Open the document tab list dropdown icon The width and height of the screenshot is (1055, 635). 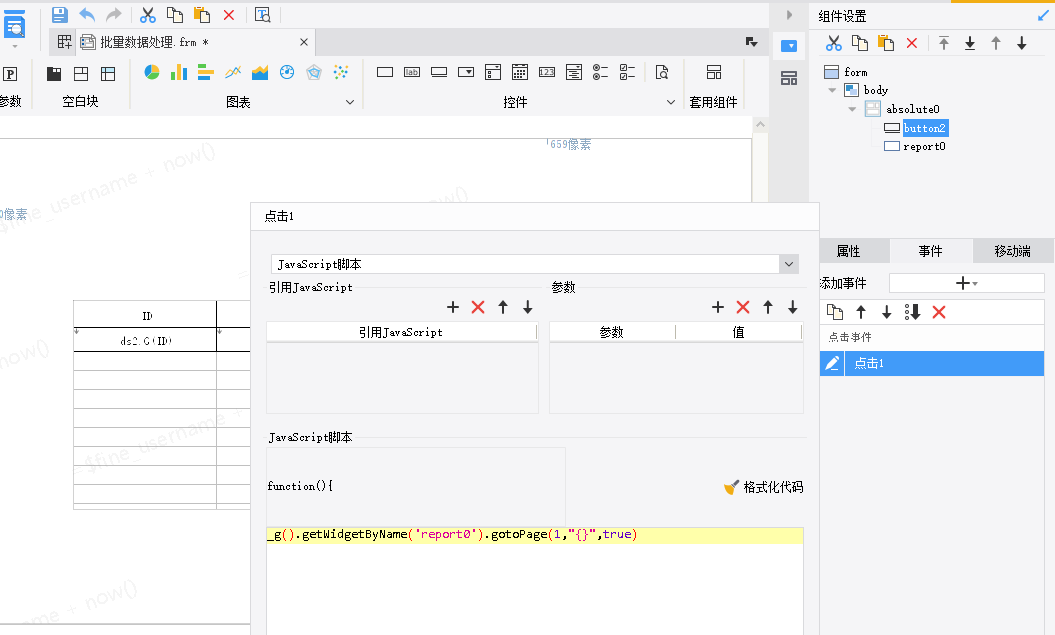tap(752, 42)
